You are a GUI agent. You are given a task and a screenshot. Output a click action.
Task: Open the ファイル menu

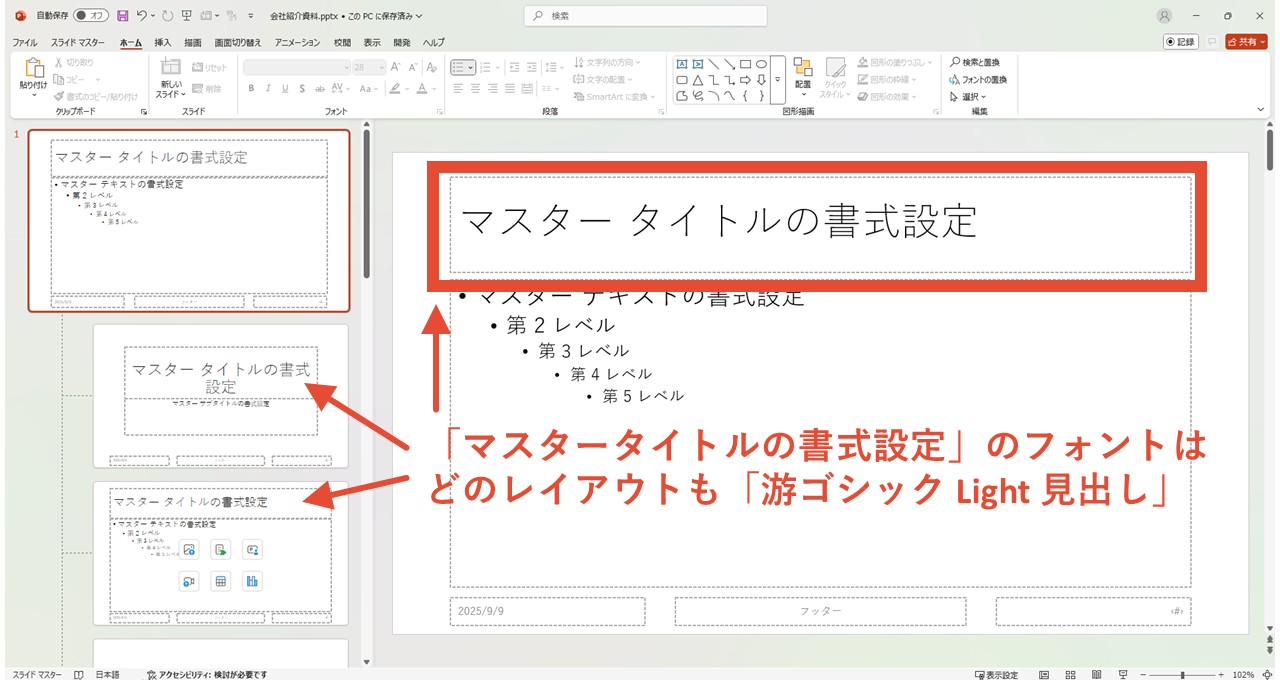coord(25,43)
